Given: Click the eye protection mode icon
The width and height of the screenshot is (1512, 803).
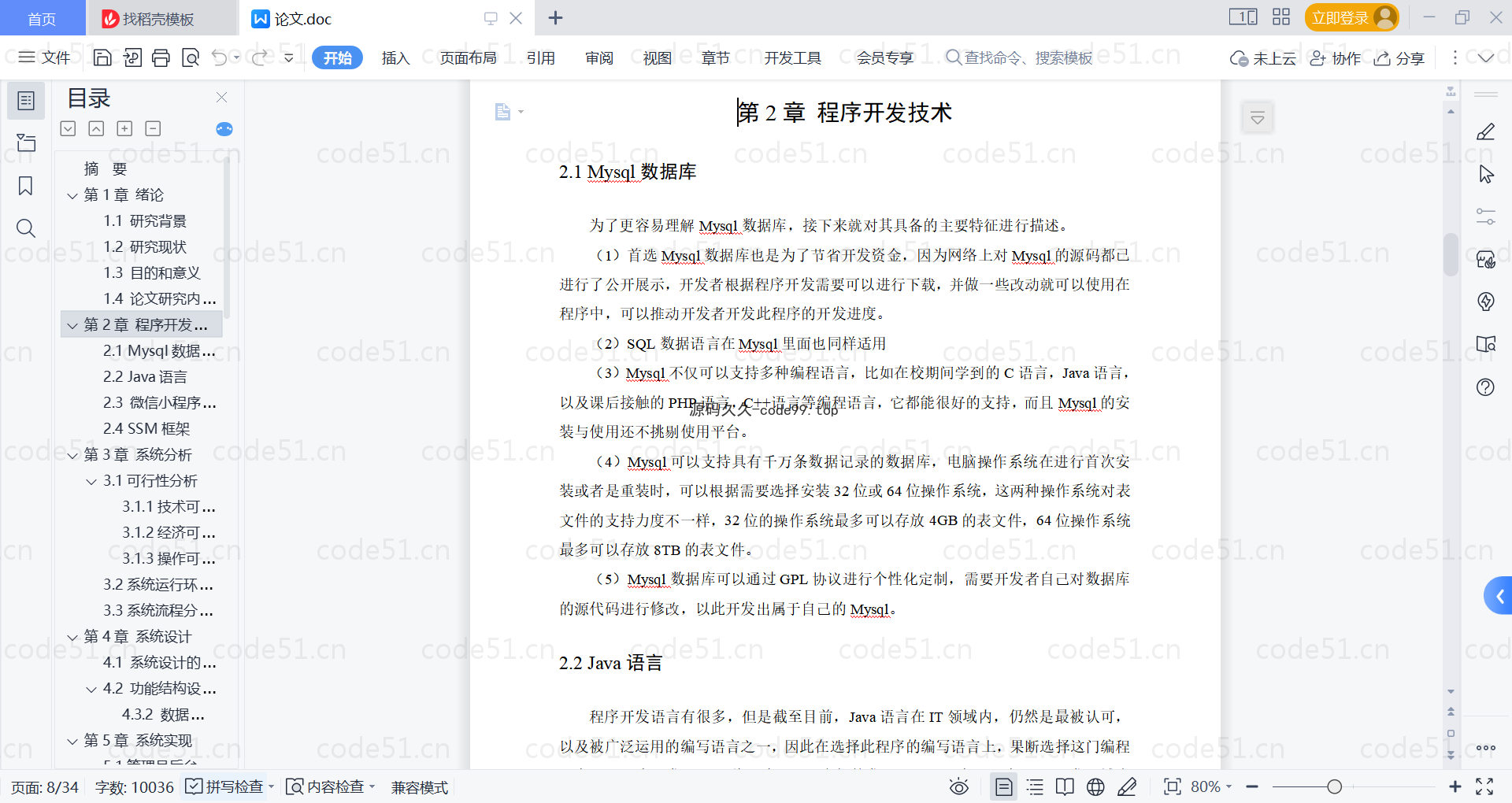Looking at the screenshot, I should (x=959, y=786).
